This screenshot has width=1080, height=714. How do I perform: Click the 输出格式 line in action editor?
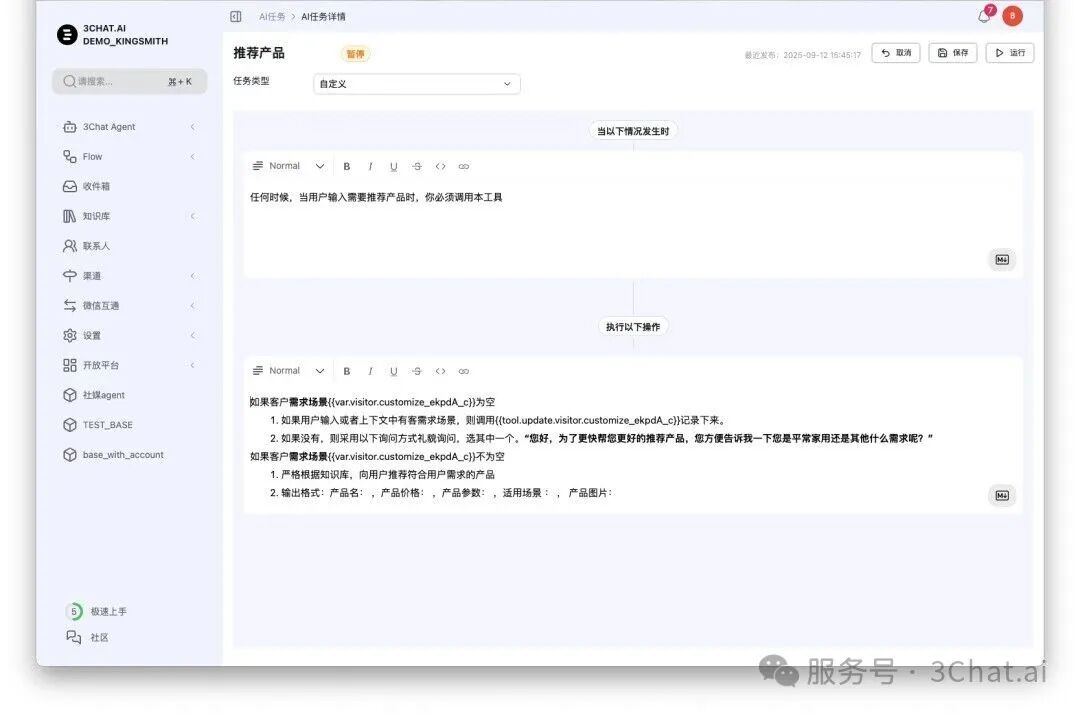441,493
